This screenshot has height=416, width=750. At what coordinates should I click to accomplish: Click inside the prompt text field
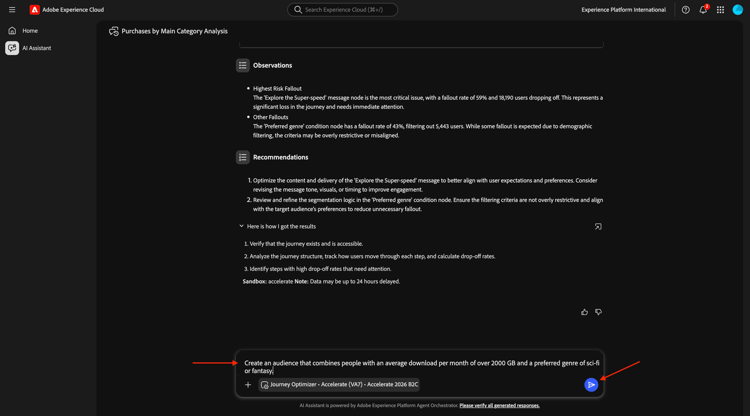pyautogui.click(x=421, y=367)
